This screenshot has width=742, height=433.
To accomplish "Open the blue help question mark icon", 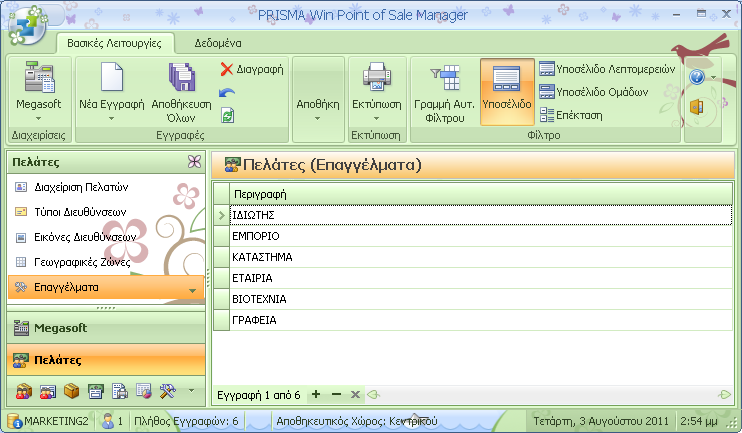I will click(x=697, y=77).
